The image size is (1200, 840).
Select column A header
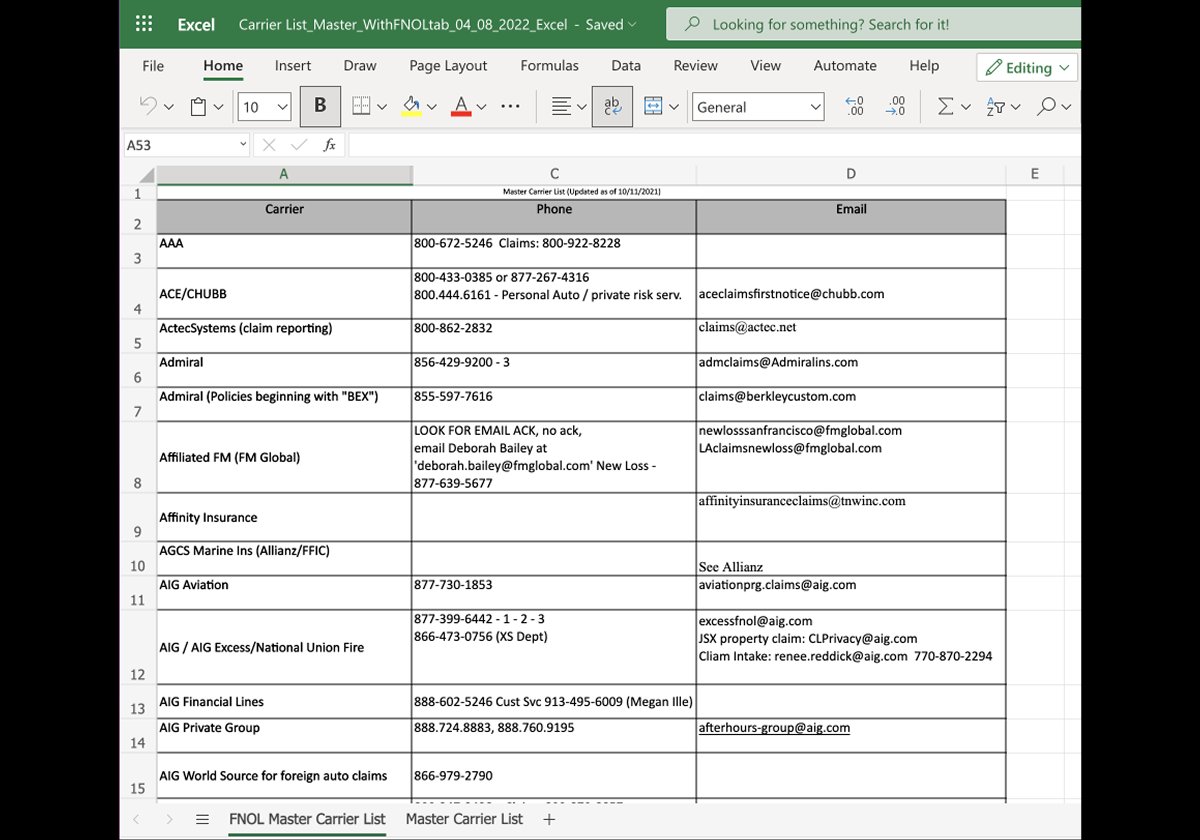tap(284, 174)
